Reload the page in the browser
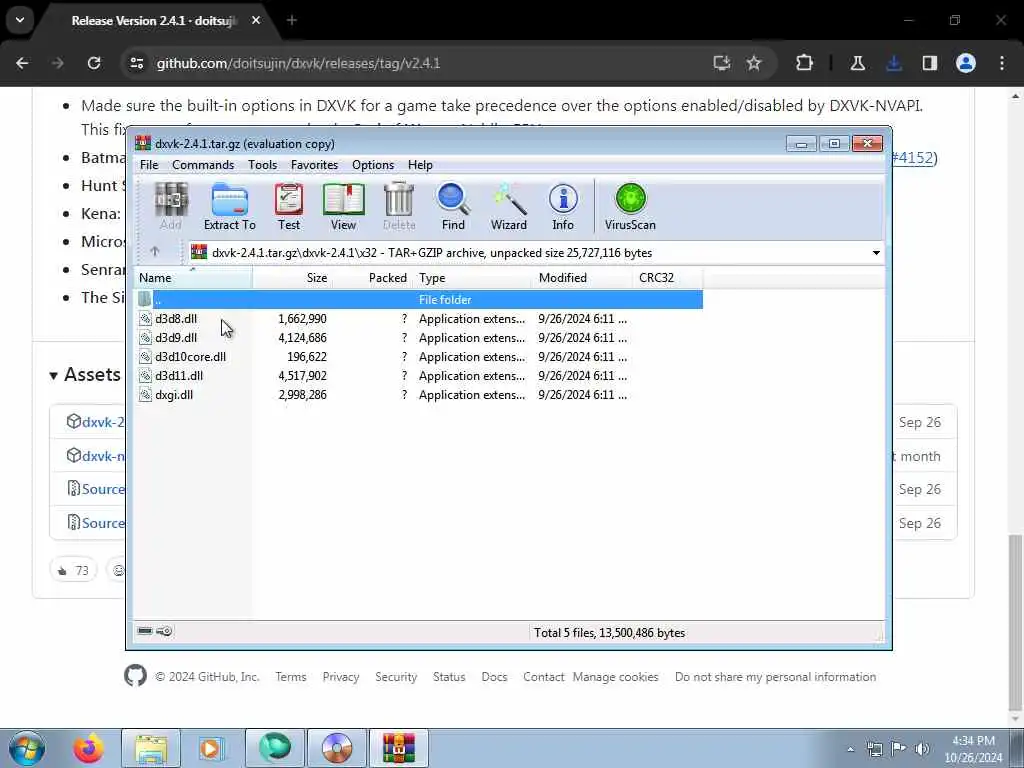1024x768 pixels. (94, 63)
